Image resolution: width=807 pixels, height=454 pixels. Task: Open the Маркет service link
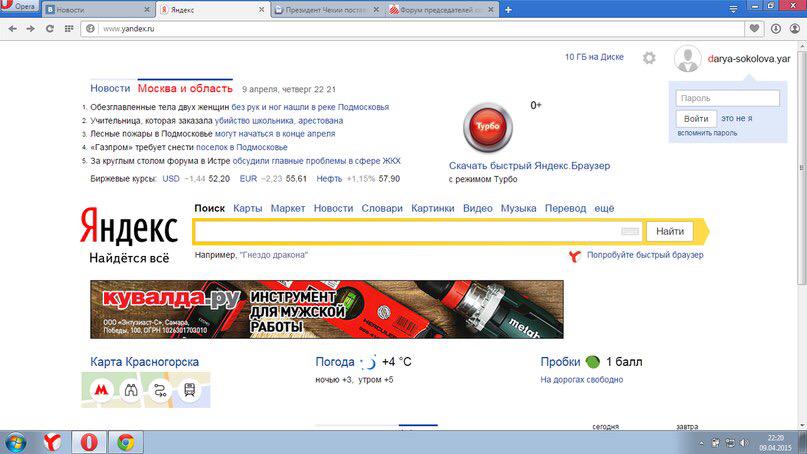[288, 208]
